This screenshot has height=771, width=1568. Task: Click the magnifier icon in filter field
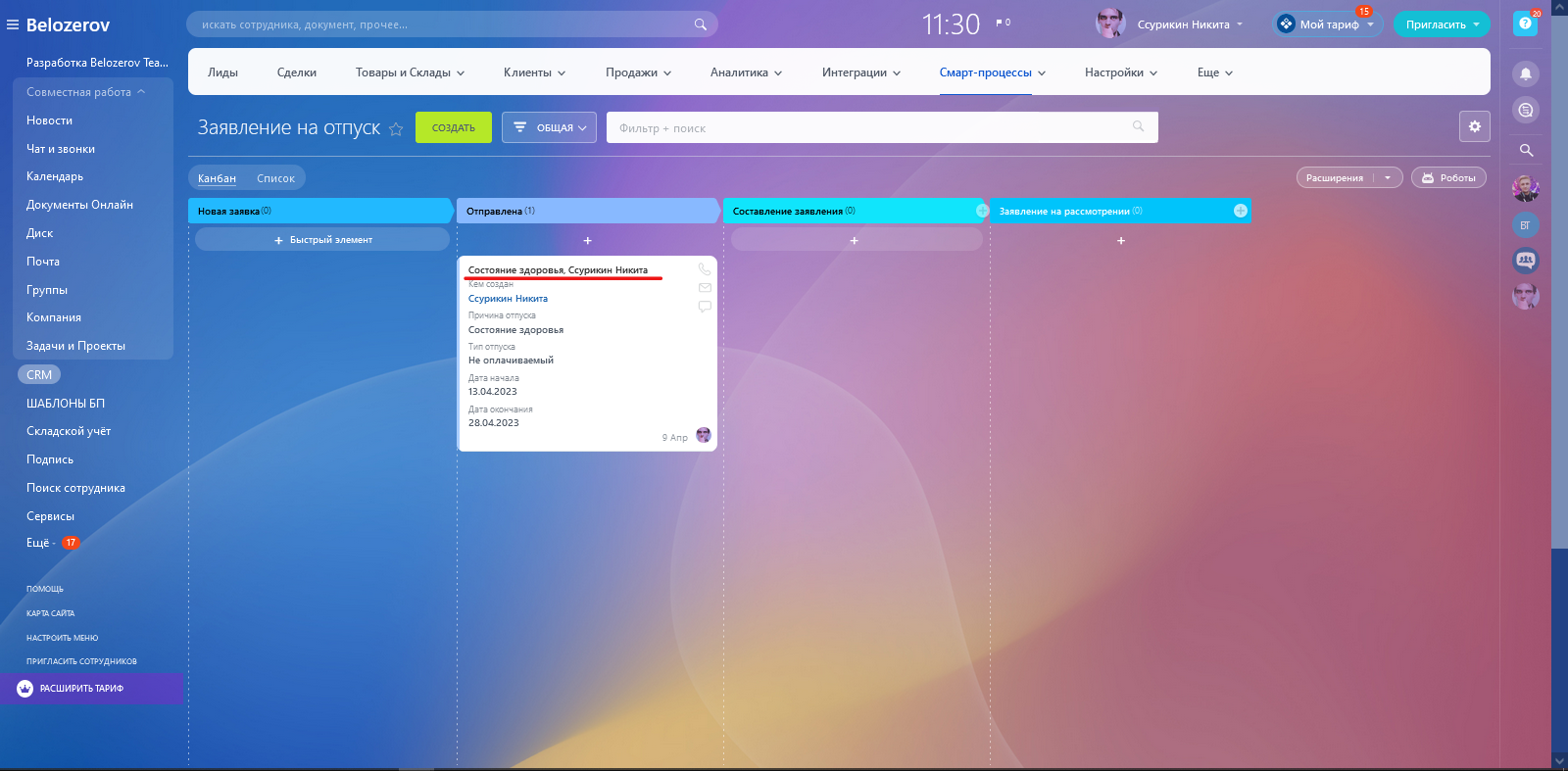tap(1138, 126)
